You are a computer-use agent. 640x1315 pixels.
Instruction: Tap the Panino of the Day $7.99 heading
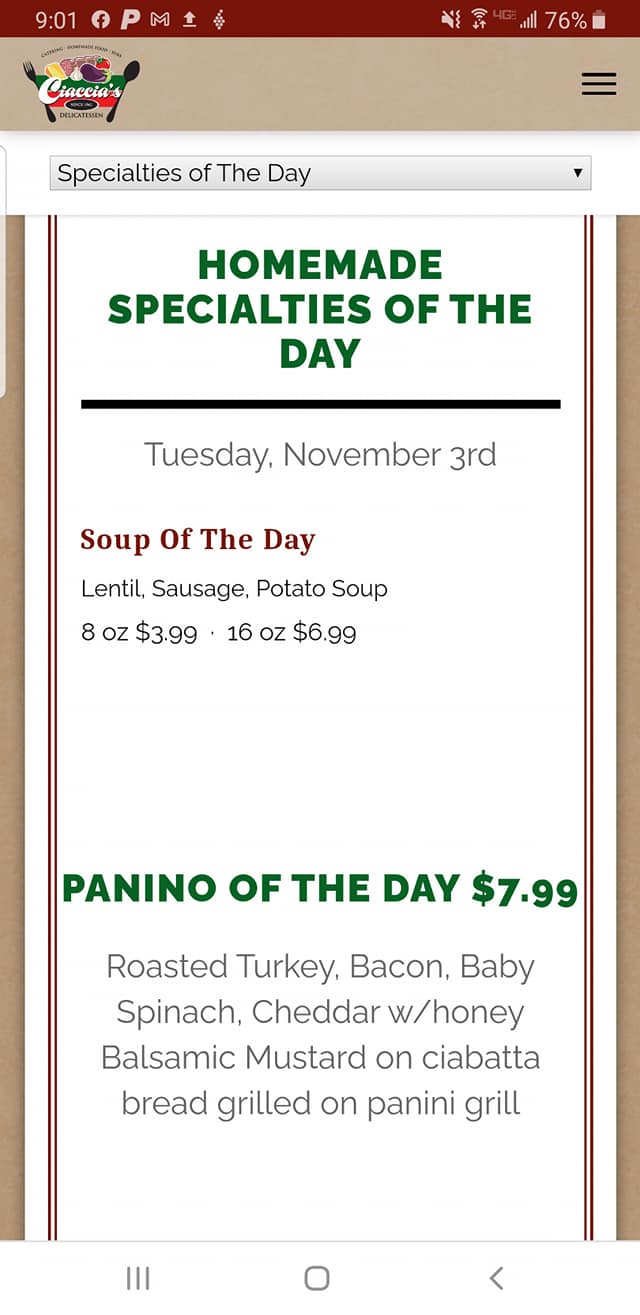click(x=320, y=888)
